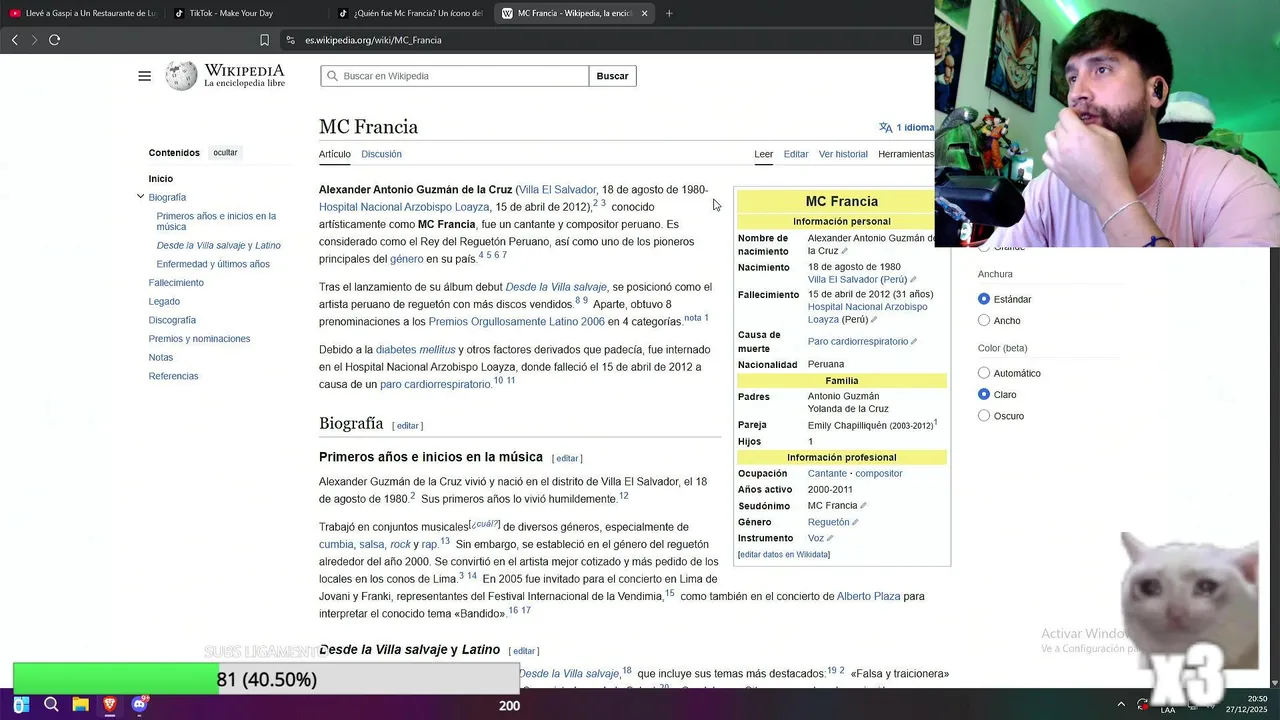The image size is (1280, 720).
Task: Hide the contents sidebar with 'ocultar'
Action: [225, 153]
